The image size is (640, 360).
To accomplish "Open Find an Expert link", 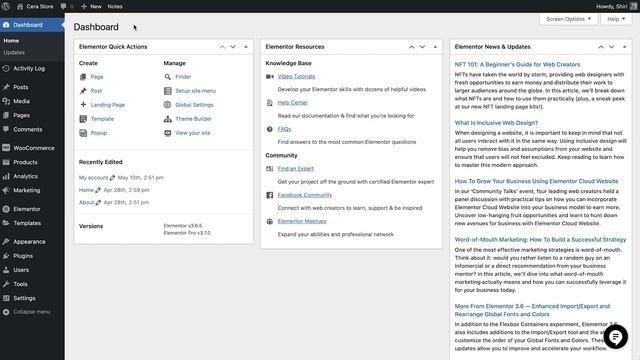I will pyautogui.click(x=296, y=169).
